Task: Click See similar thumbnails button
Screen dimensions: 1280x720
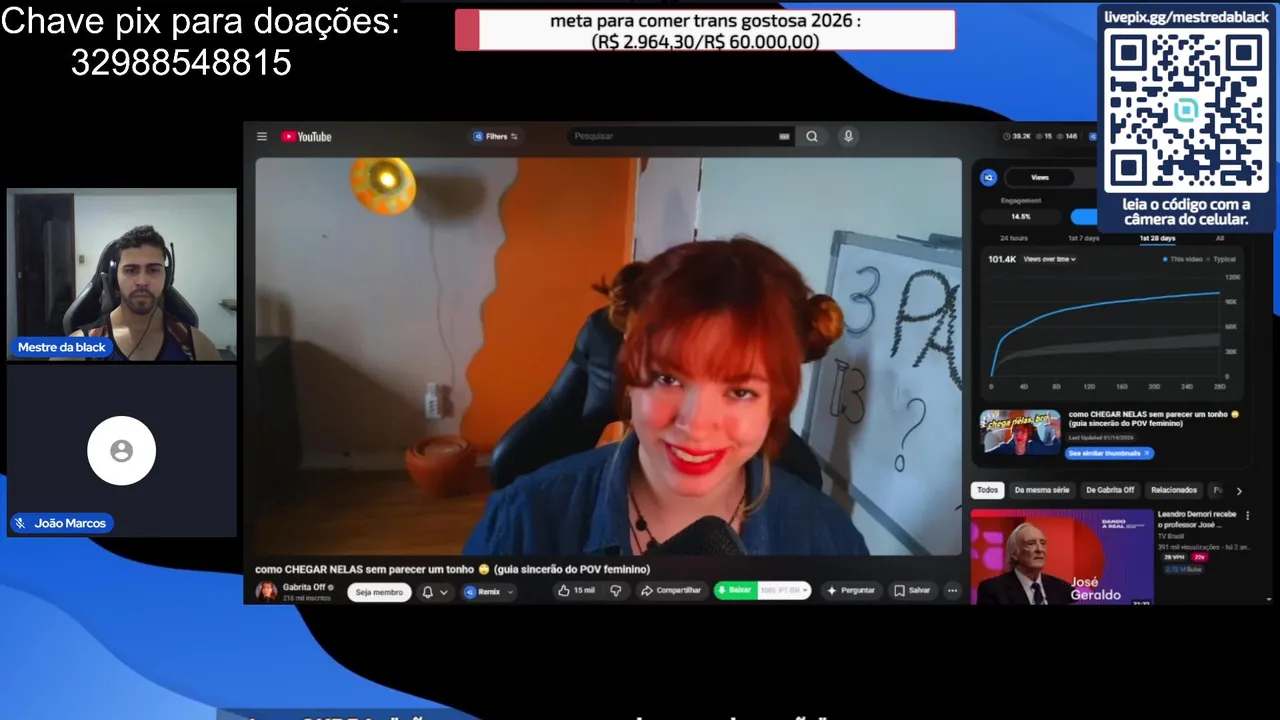Action: pyautogui.click(x=1109, y=453)
